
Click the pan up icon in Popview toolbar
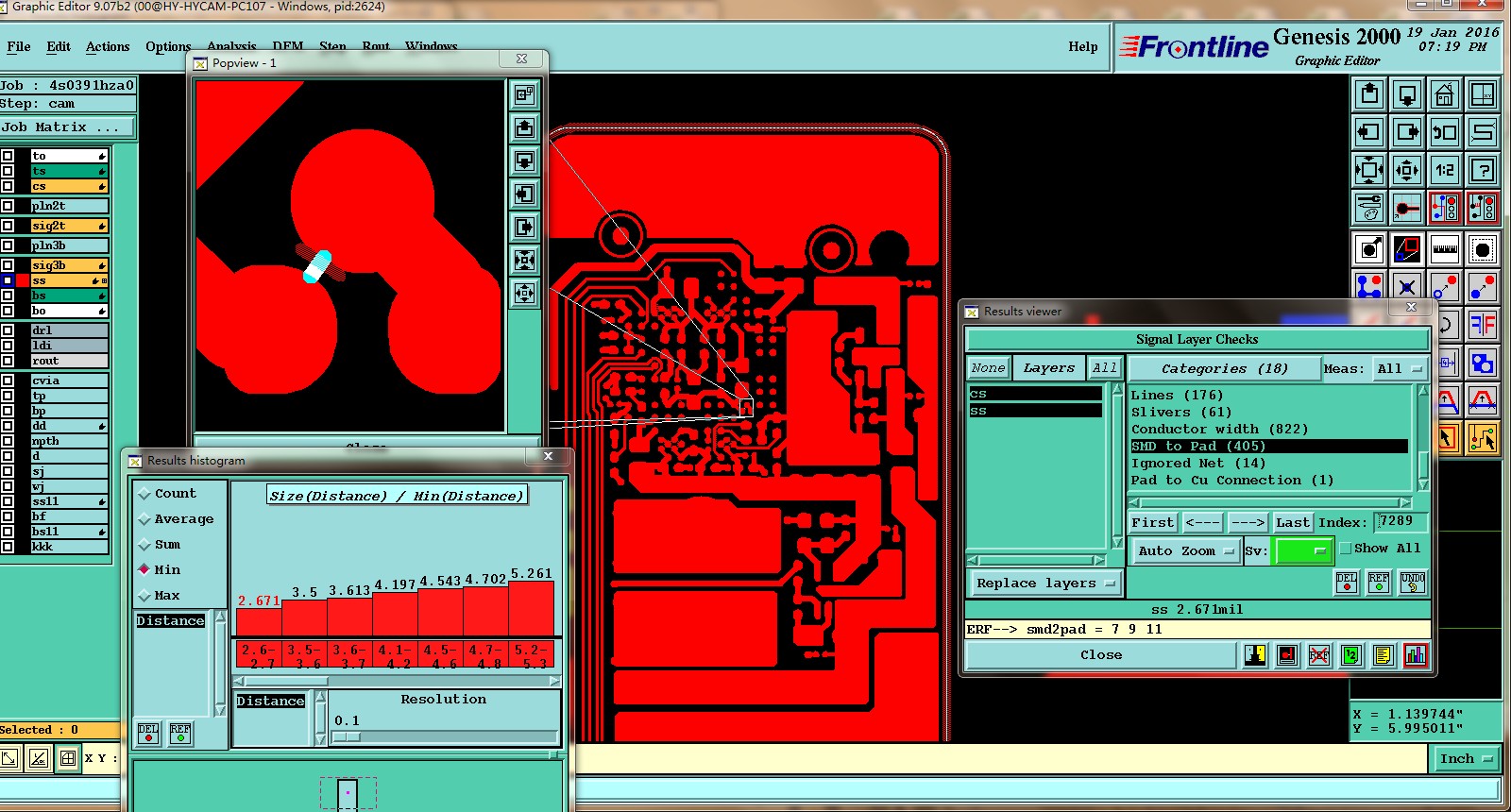(x=524, y=127)
